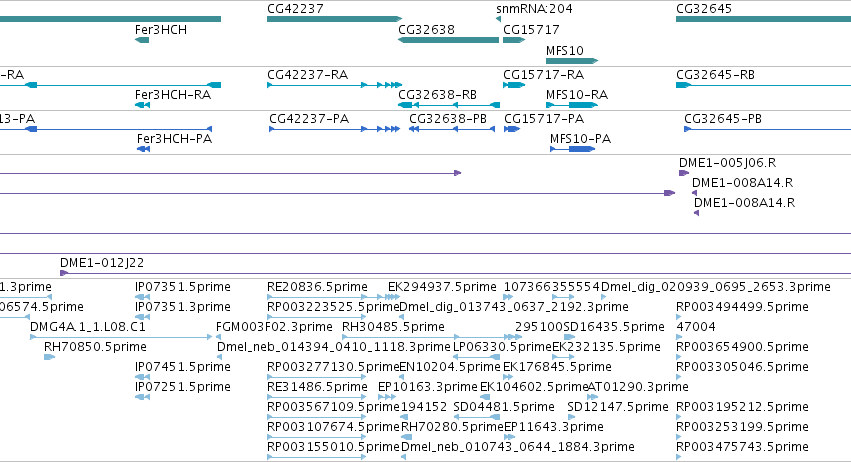The width and height of the screenshot is (851, 462).
Task: Select the snmRNA:204 gene label
Action: point(534,9)
